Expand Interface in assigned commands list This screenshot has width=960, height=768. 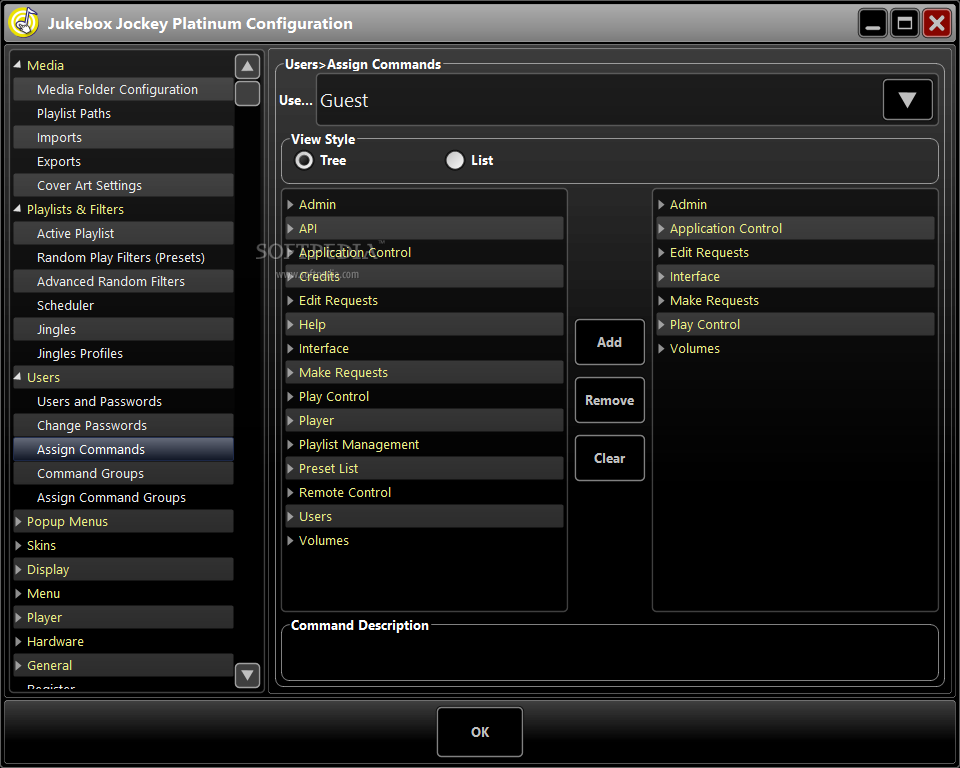[661, 276]
